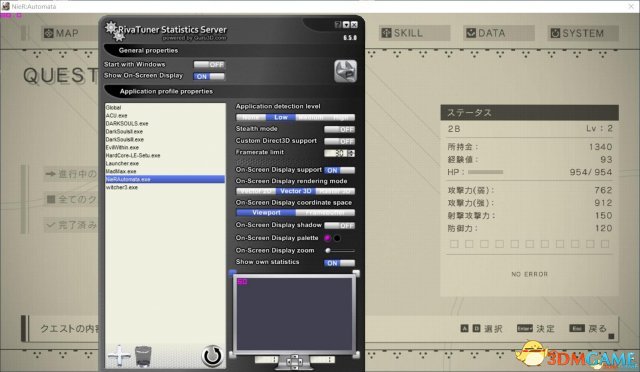Open the SKILL tab in the game

(x=415, y=33)
